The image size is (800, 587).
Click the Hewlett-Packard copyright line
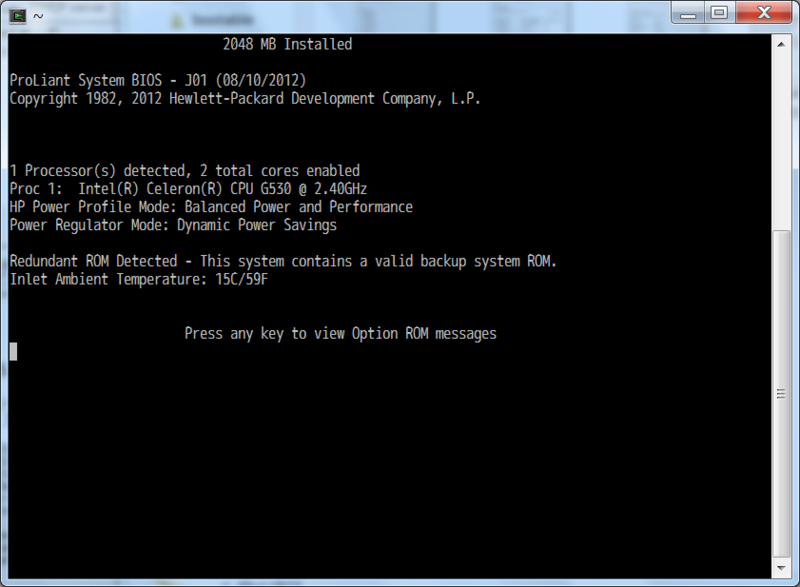245,98
